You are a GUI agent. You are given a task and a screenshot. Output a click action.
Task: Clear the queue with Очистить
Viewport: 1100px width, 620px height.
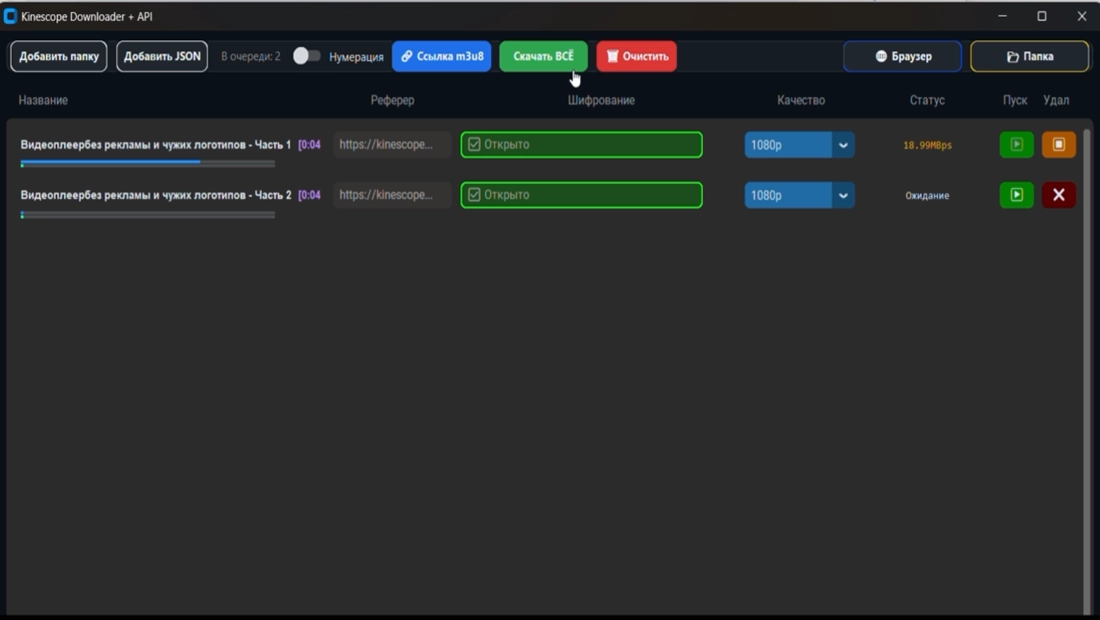tap(636, 56)
